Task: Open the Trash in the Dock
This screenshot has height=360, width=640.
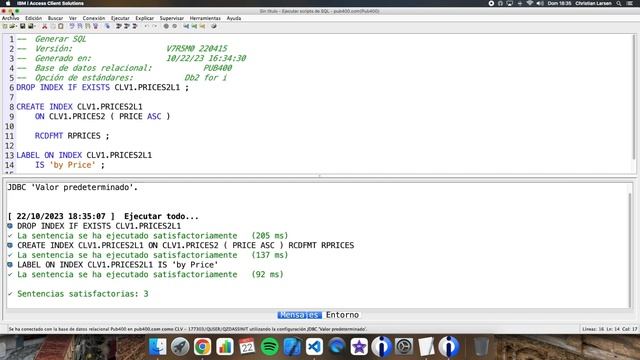Action: tap(481, 347)
